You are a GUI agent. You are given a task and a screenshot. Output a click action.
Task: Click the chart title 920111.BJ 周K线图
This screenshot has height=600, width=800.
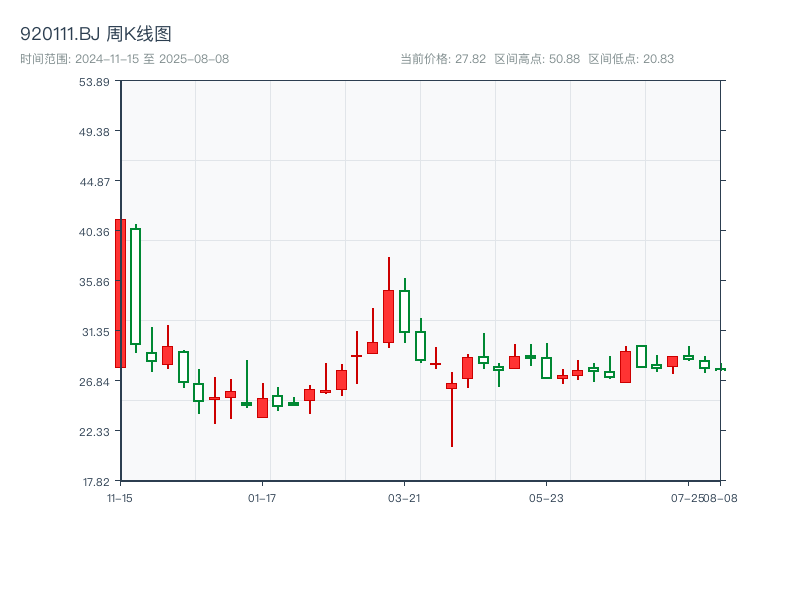[95, 34]
